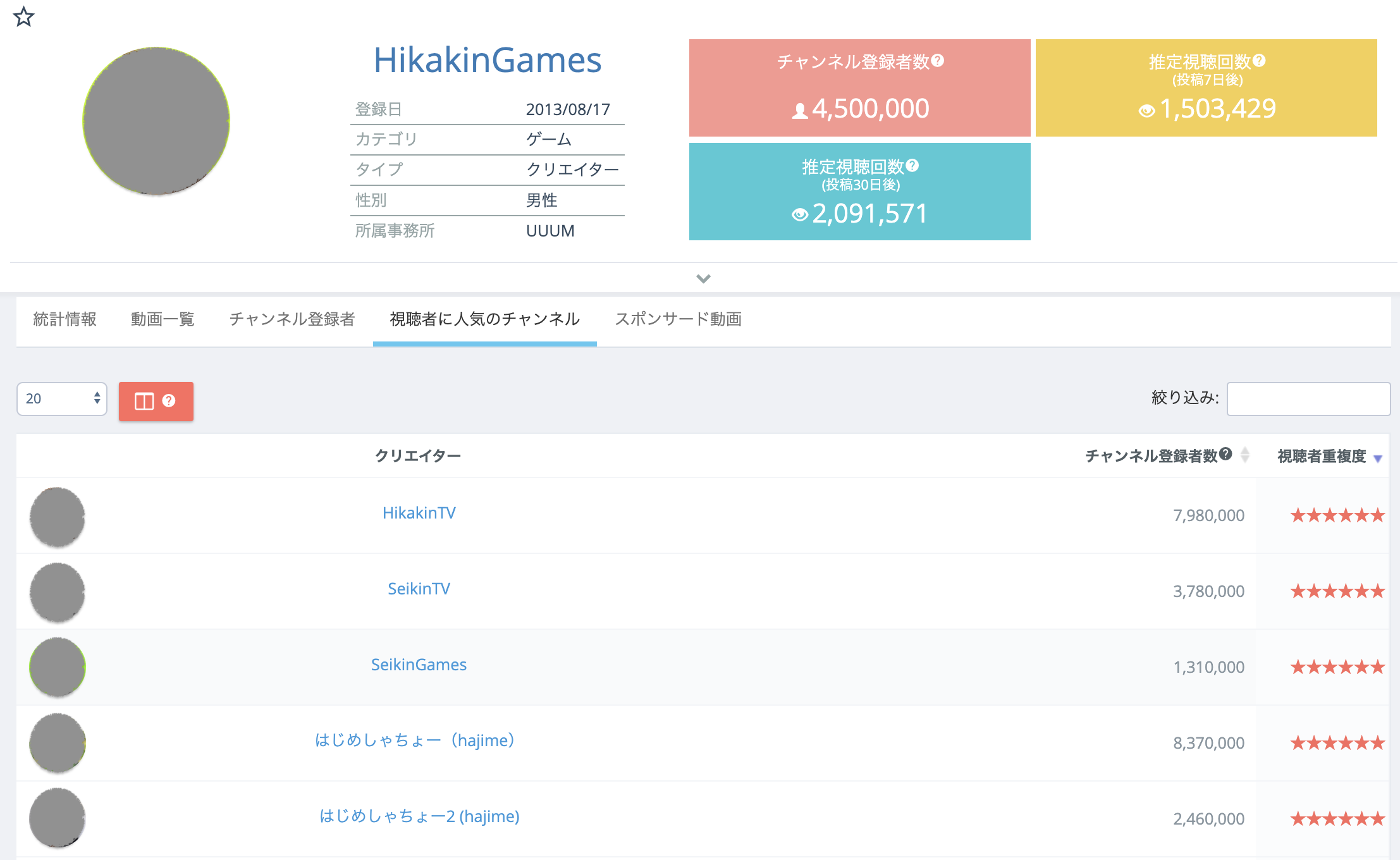Screen dimensions: 1400x860
Task: Click HikakinTV row avatar
Action: click(x=57, y=517)
